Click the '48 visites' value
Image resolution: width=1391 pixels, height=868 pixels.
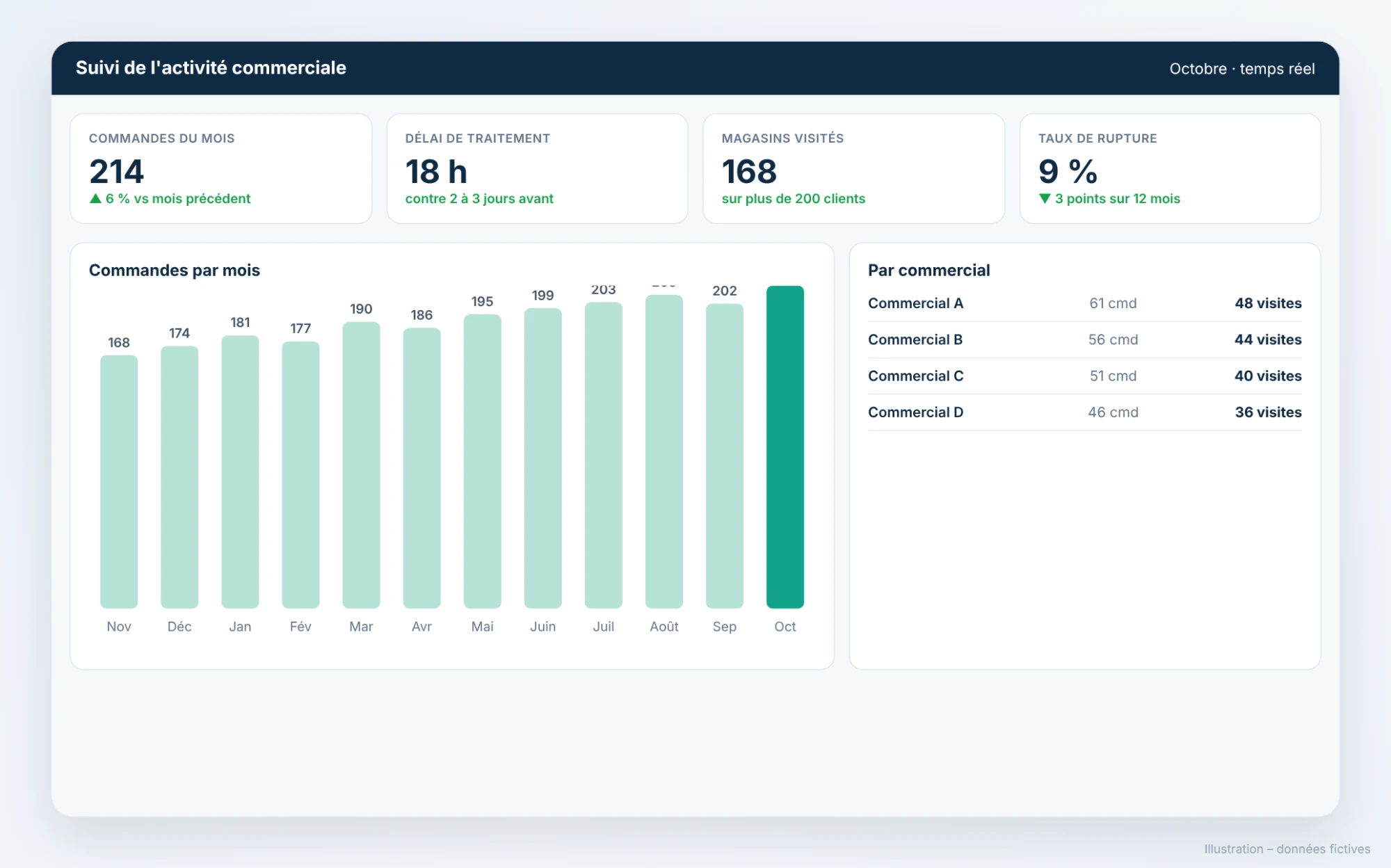1268,303
